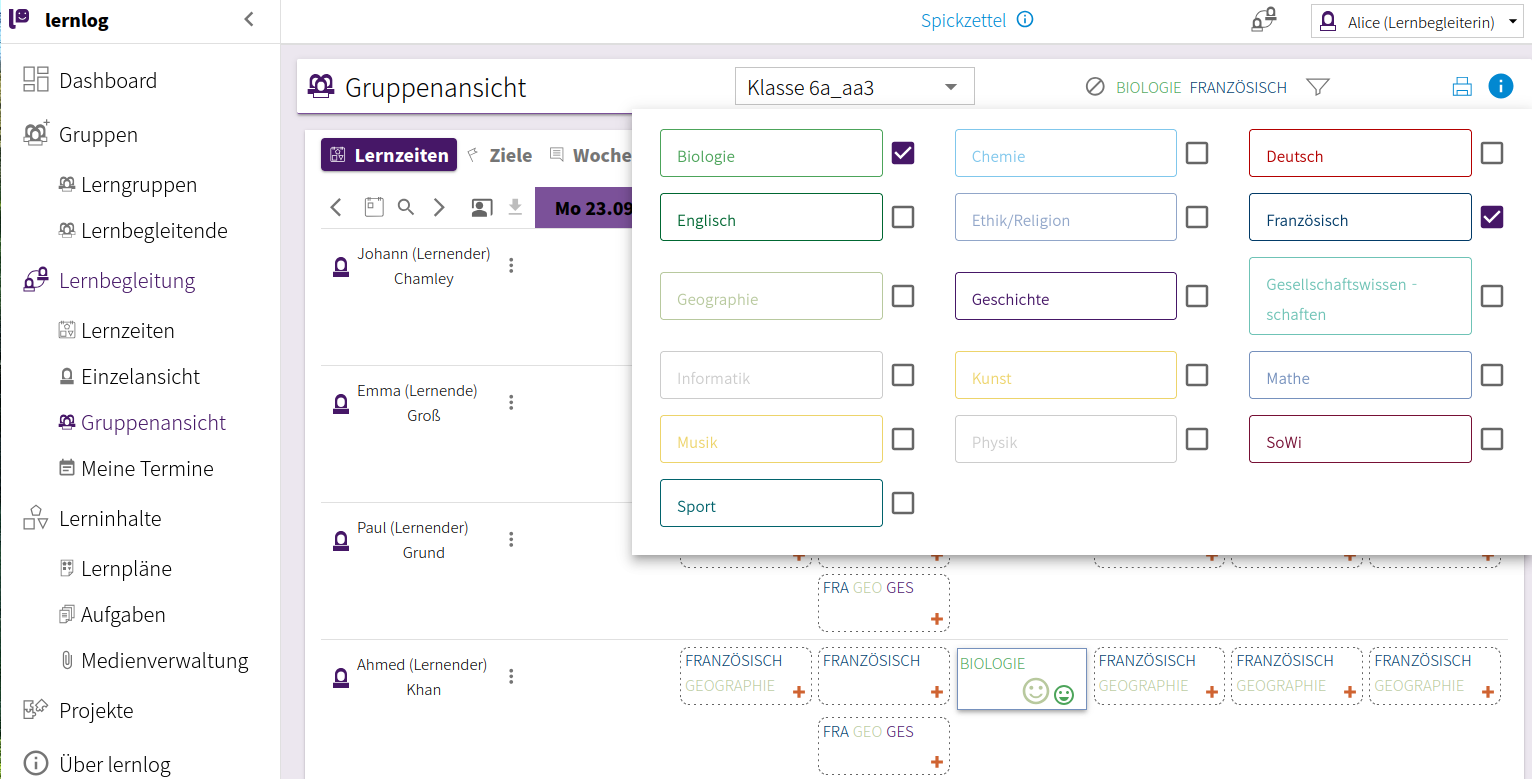
Task: Click Emma Groß's learner avatar icon
Action: point(340,403)
